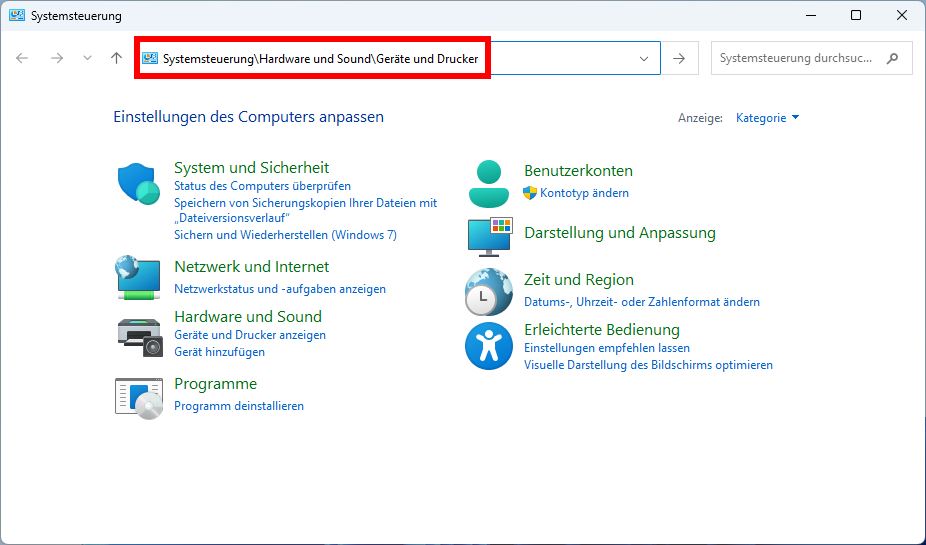Open Geräte und Drucker anzeigen
The width and height of the screenshot is (926, 545).
[x=250, y=335]
